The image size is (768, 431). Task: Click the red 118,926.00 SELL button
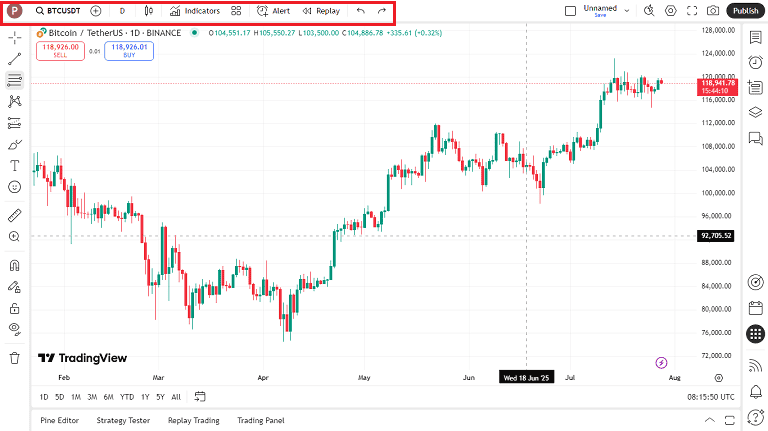point(60,51)
